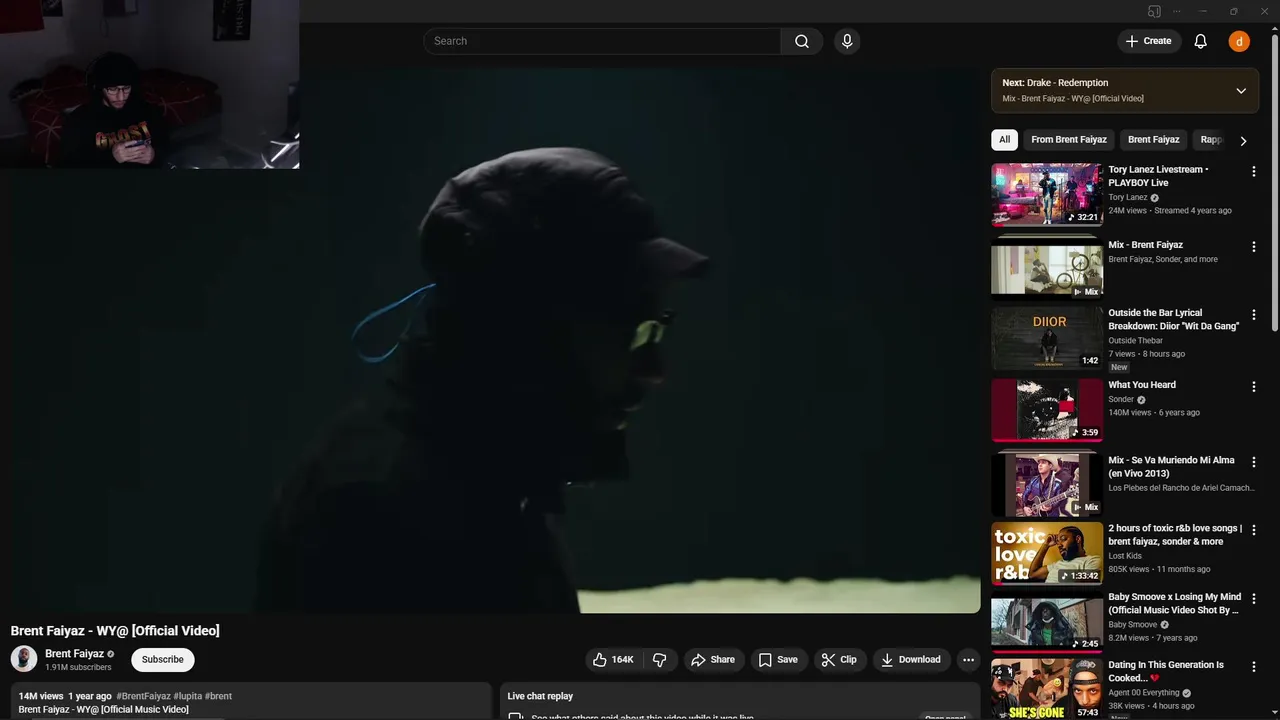
Task: Open more actions ellipsis under video
Action: click(x=968, y=659)
